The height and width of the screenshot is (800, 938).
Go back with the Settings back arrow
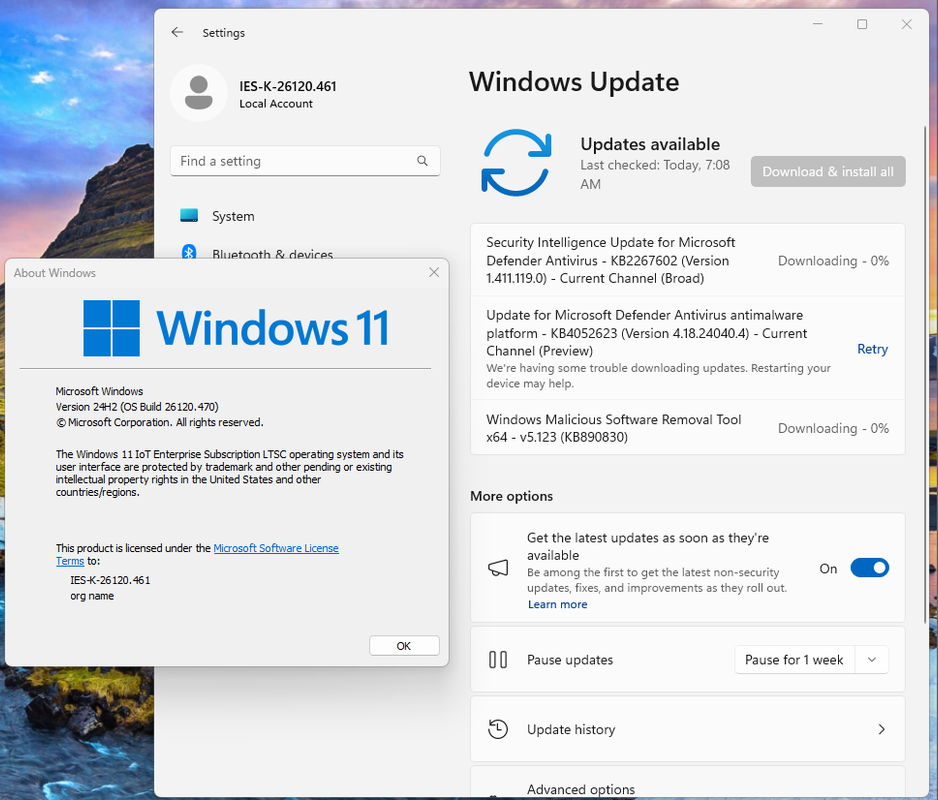click(x=177, y=32)
